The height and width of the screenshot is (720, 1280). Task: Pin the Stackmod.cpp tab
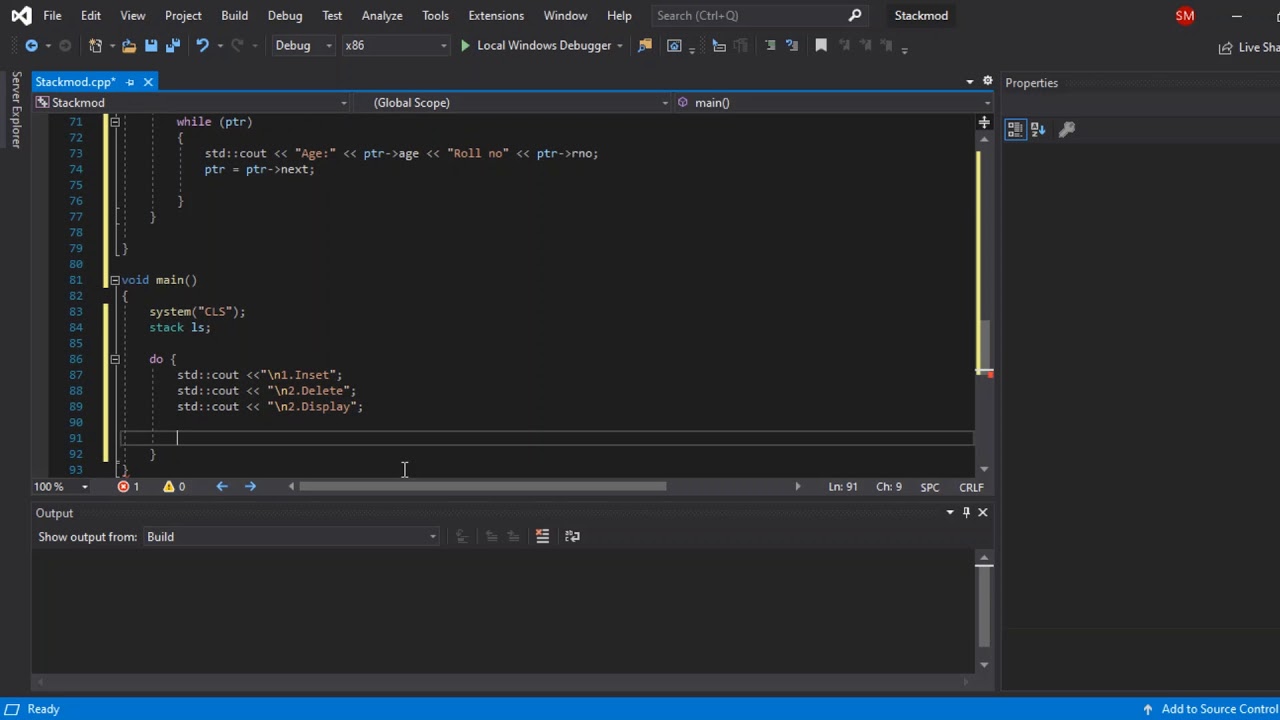point(130,82)
